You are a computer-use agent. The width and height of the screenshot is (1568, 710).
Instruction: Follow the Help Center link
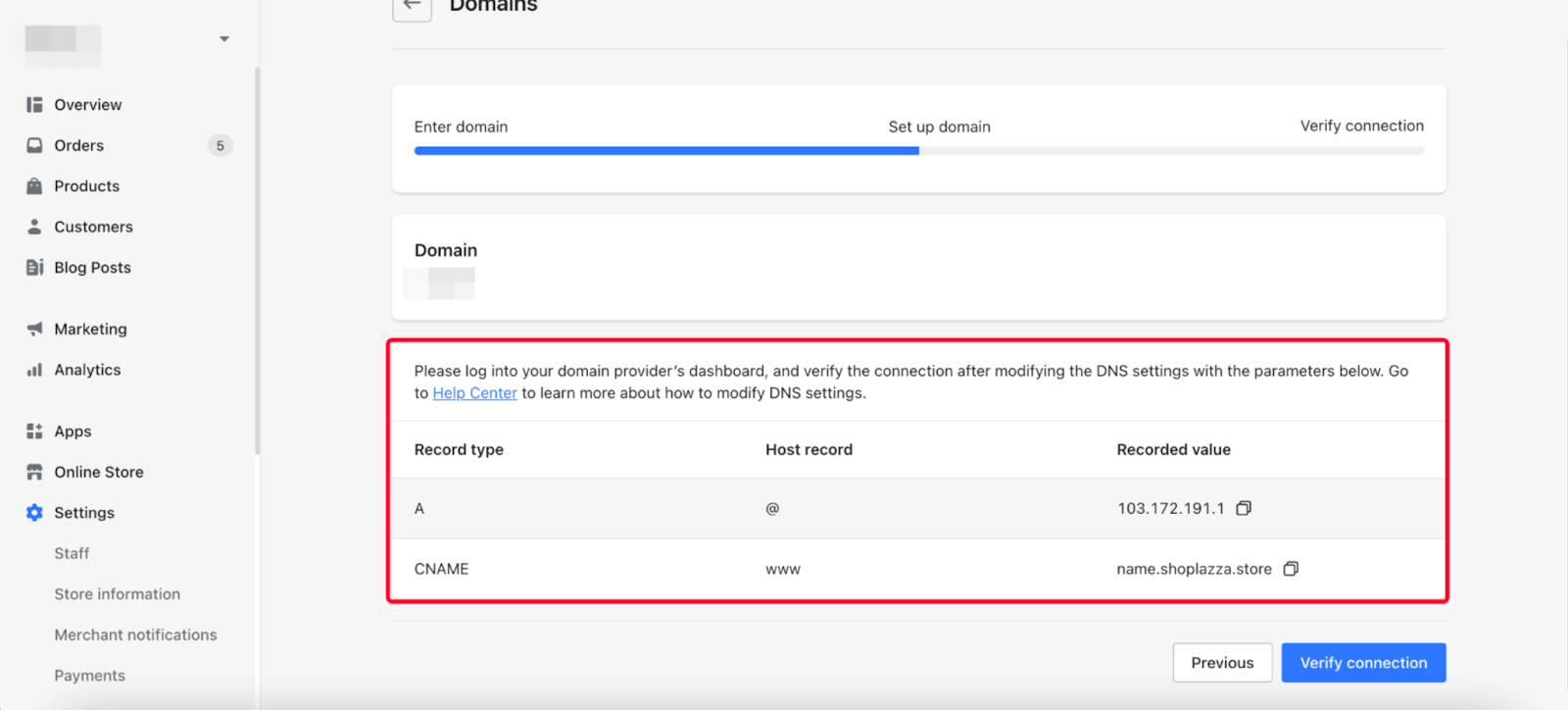tap(474, 393)
